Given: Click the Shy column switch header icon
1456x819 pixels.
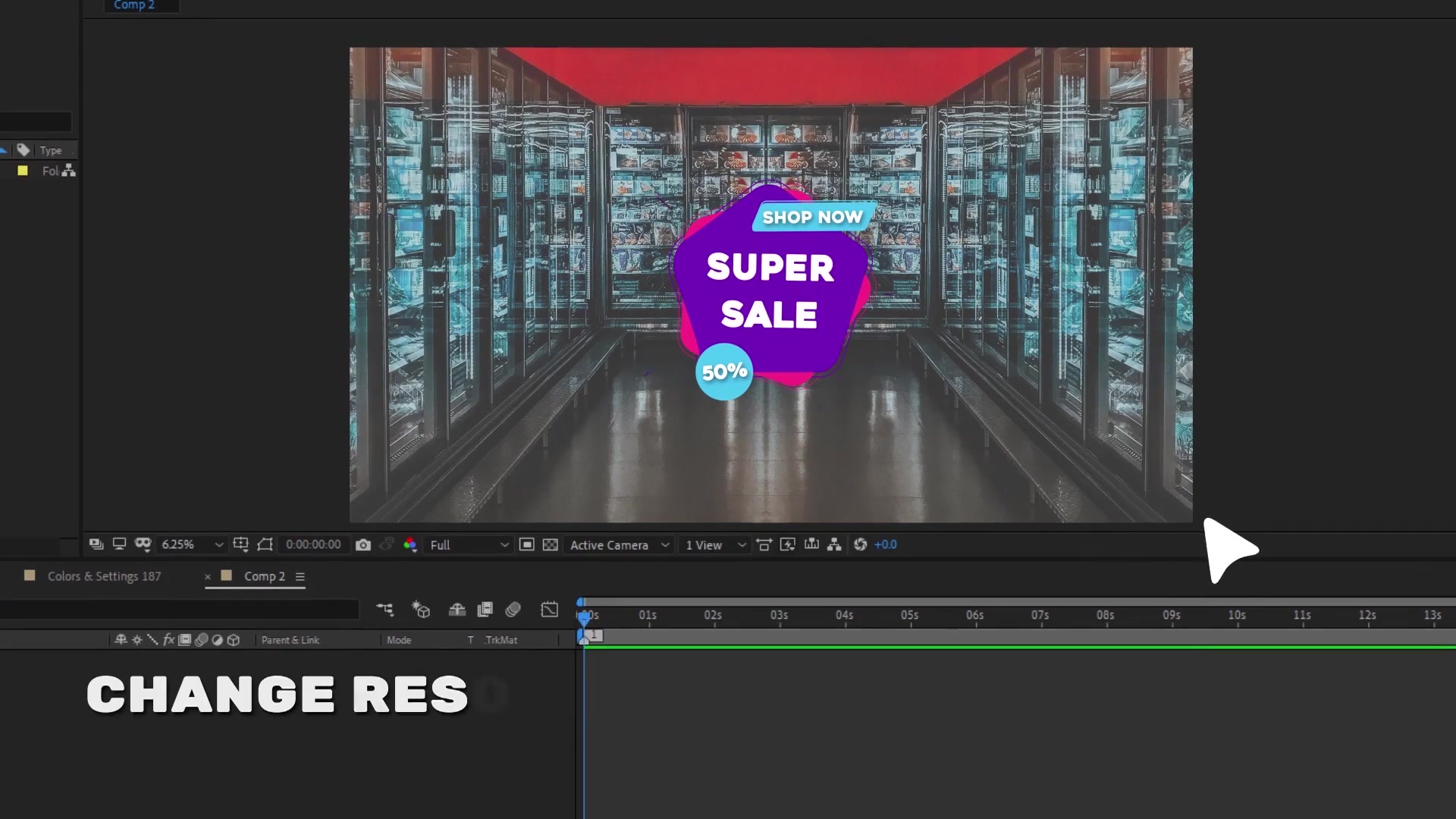Looking at the screenshot, I should [x=121, y=640].
